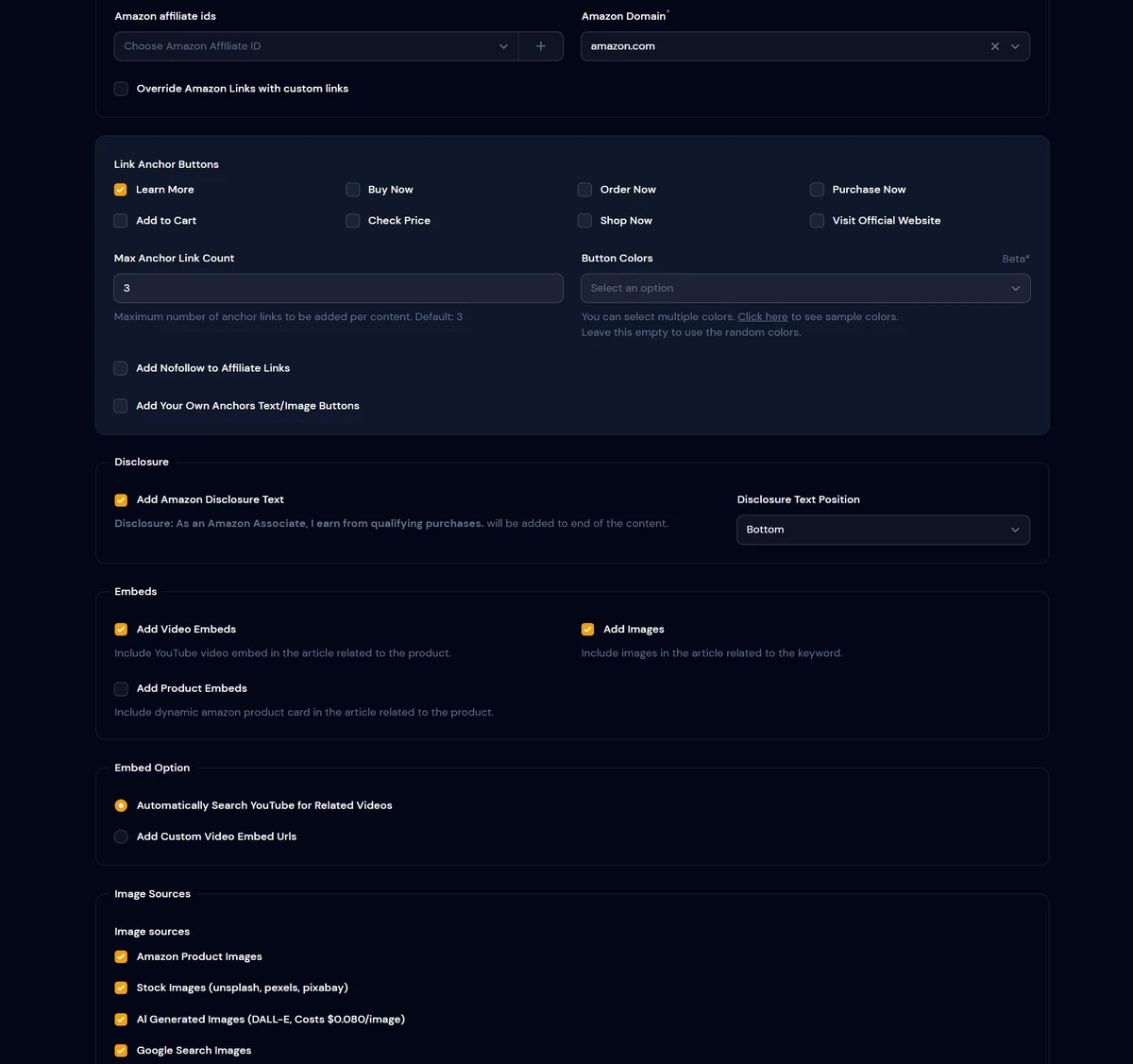Enable Add Product Embeds checkbox
The image size is (1133, 1064).
[121, 689]
